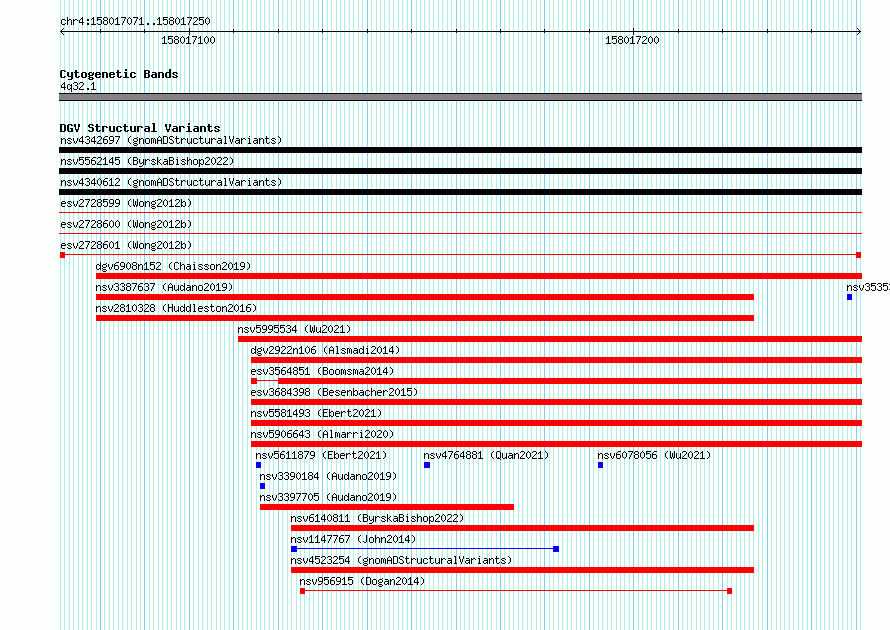The image size is (890, 630).
Task: Click the nsv5906643 Almarri2020 label
Action: pyautogui.click(x=322, y=434)
